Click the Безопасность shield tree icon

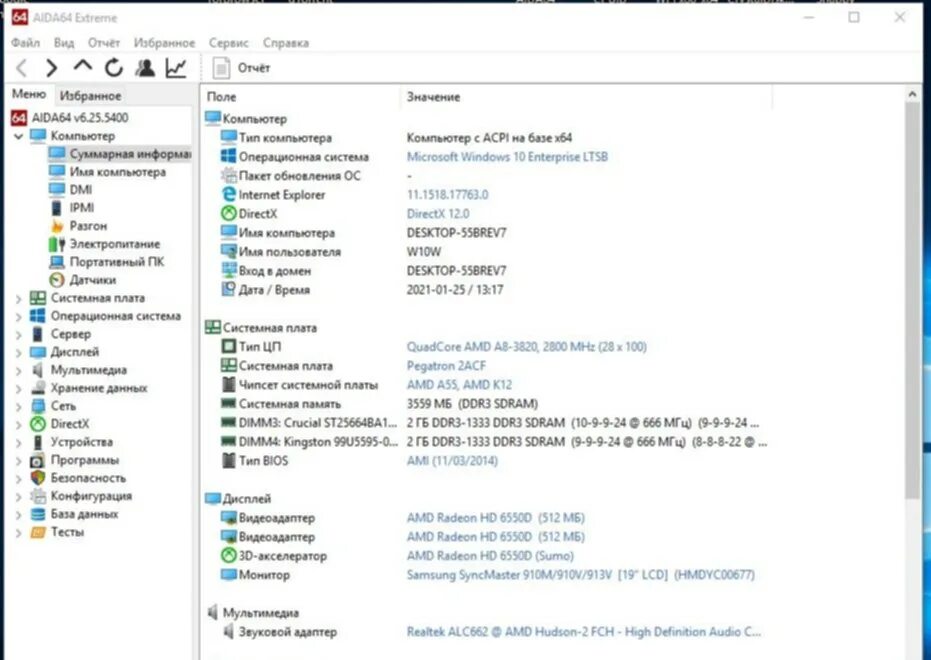38,478
